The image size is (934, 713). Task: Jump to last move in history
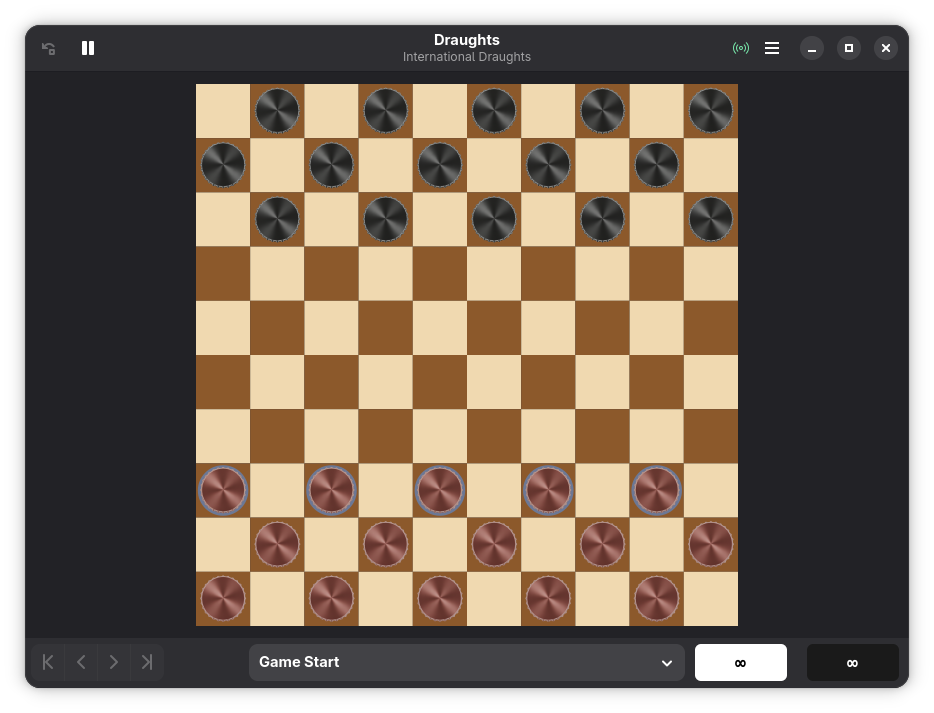point(147,662)
